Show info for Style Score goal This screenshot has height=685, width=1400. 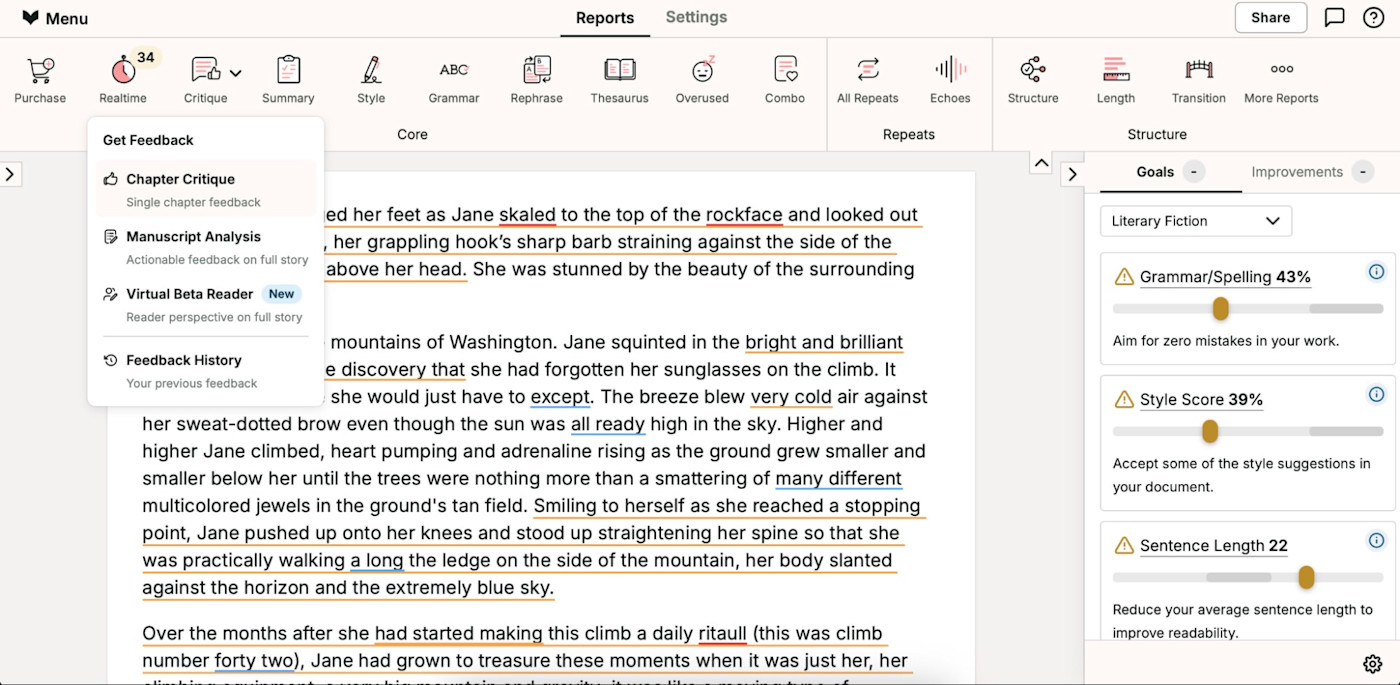[1376, 395]
